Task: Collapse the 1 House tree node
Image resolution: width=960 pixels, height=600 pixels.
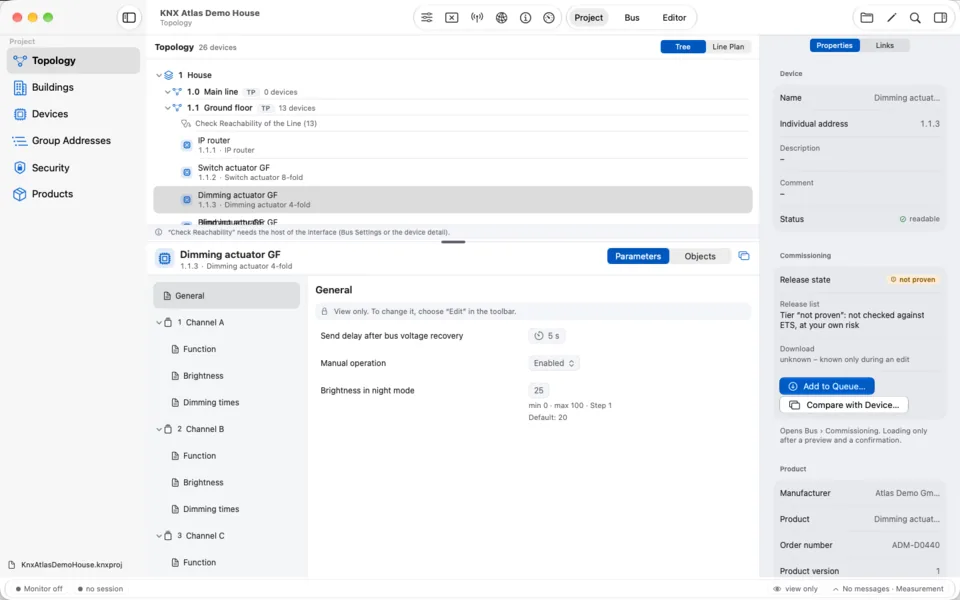Action: coord(159,75)
